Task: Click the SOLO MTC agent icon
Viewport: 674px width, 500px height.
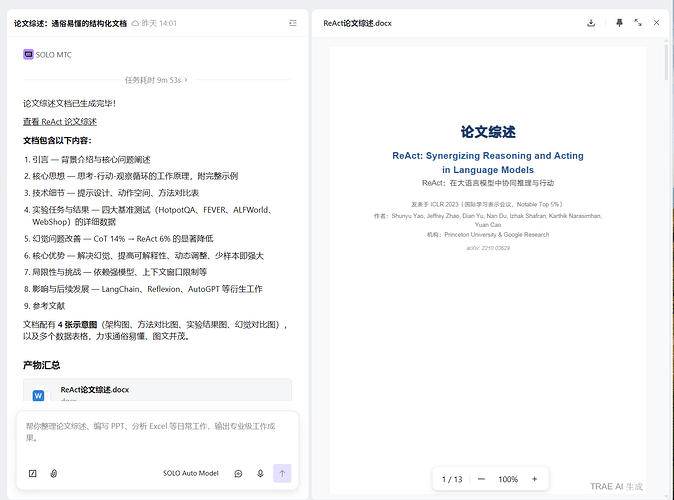Action: [28, 55]
